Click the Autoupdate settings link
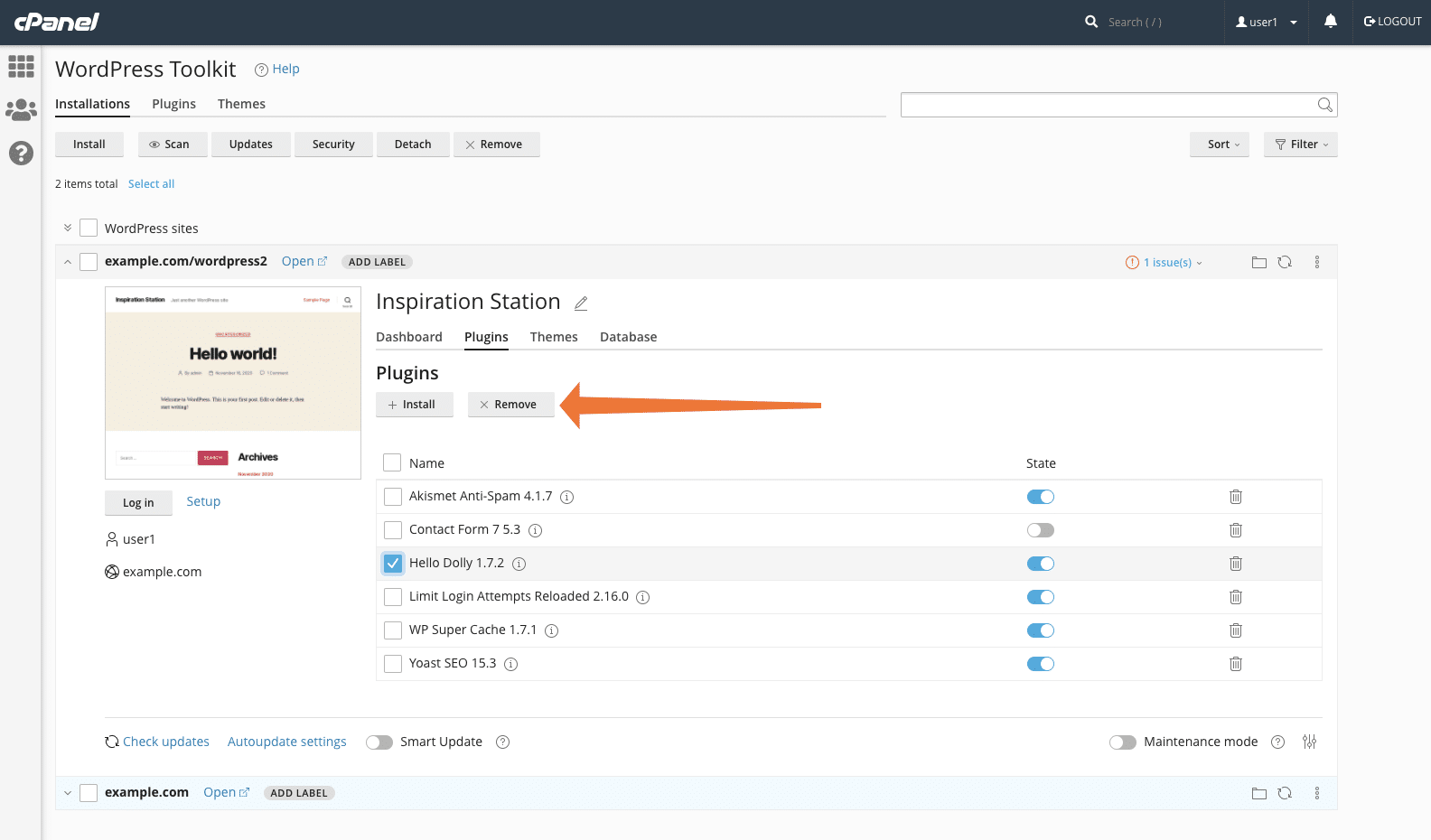This screenshot has width=1431, height=840. tap(286, 742)
